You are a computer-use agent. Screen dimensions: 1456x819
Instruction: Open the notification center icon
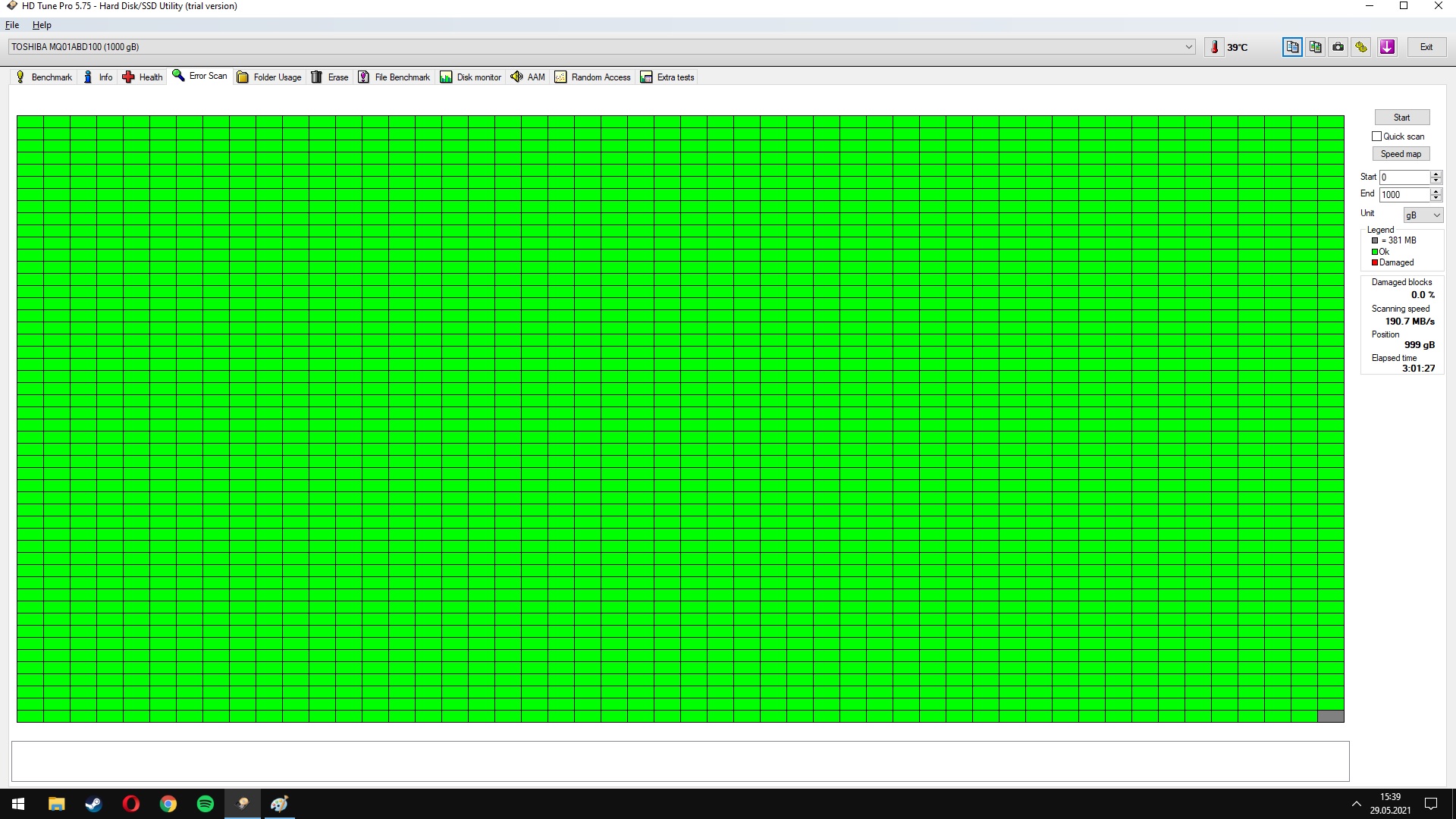tap(1431, 804)
